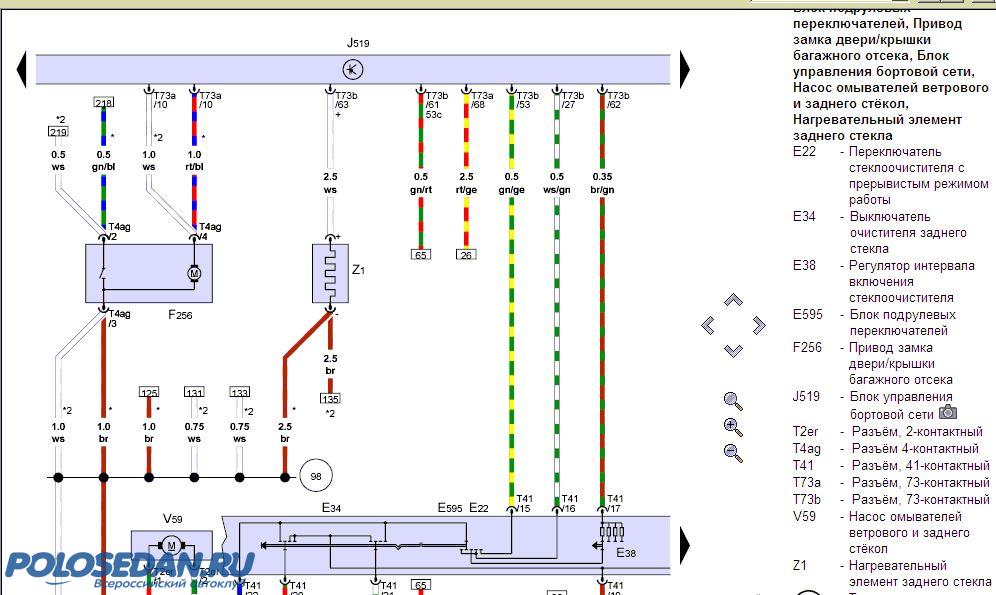The width and height of the screenshot is (996, 595).
Task: Click the left page navigation arrow
Action: pyautogui.click(x=20, y=69)
